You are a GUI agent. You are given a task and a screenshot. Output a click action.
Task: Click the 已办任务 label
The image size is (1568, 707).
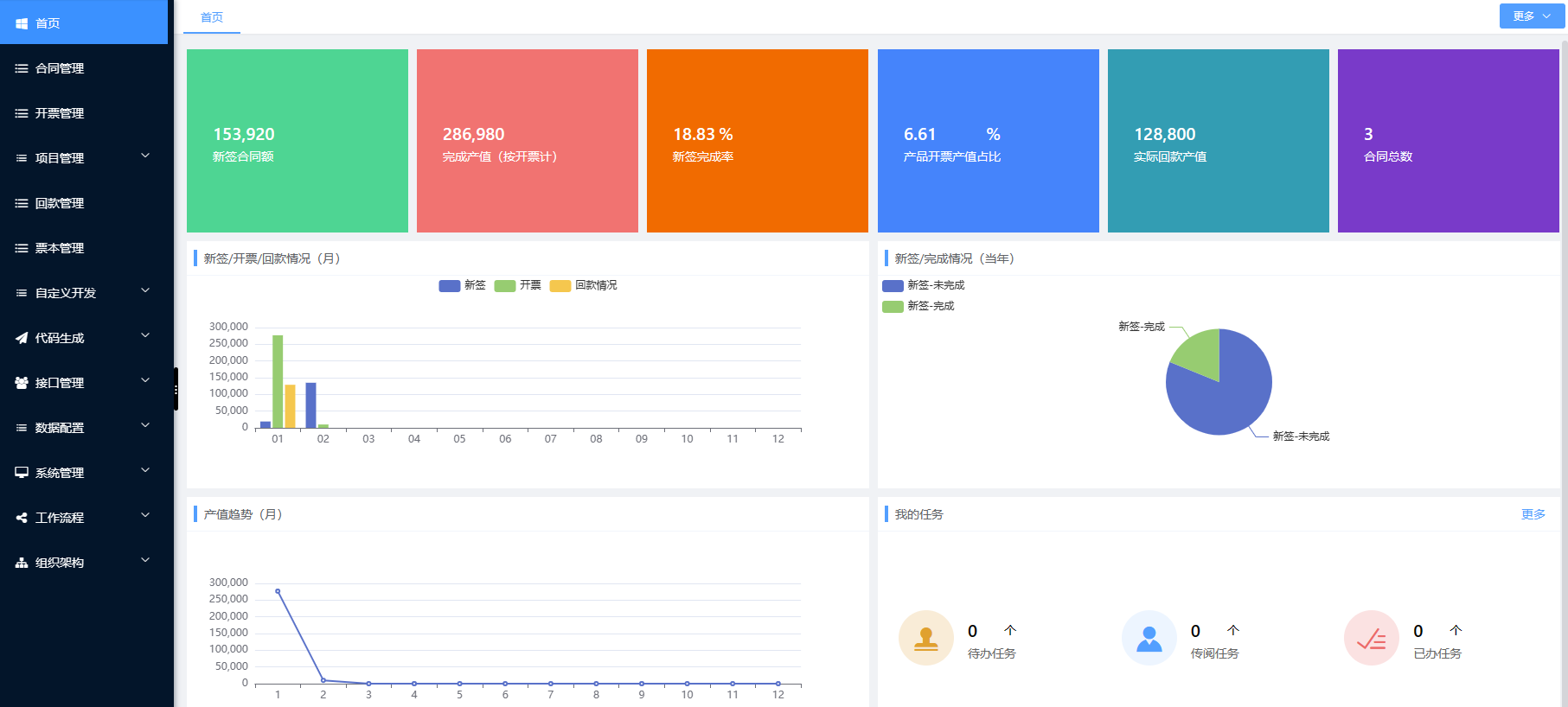(1437, 653)
